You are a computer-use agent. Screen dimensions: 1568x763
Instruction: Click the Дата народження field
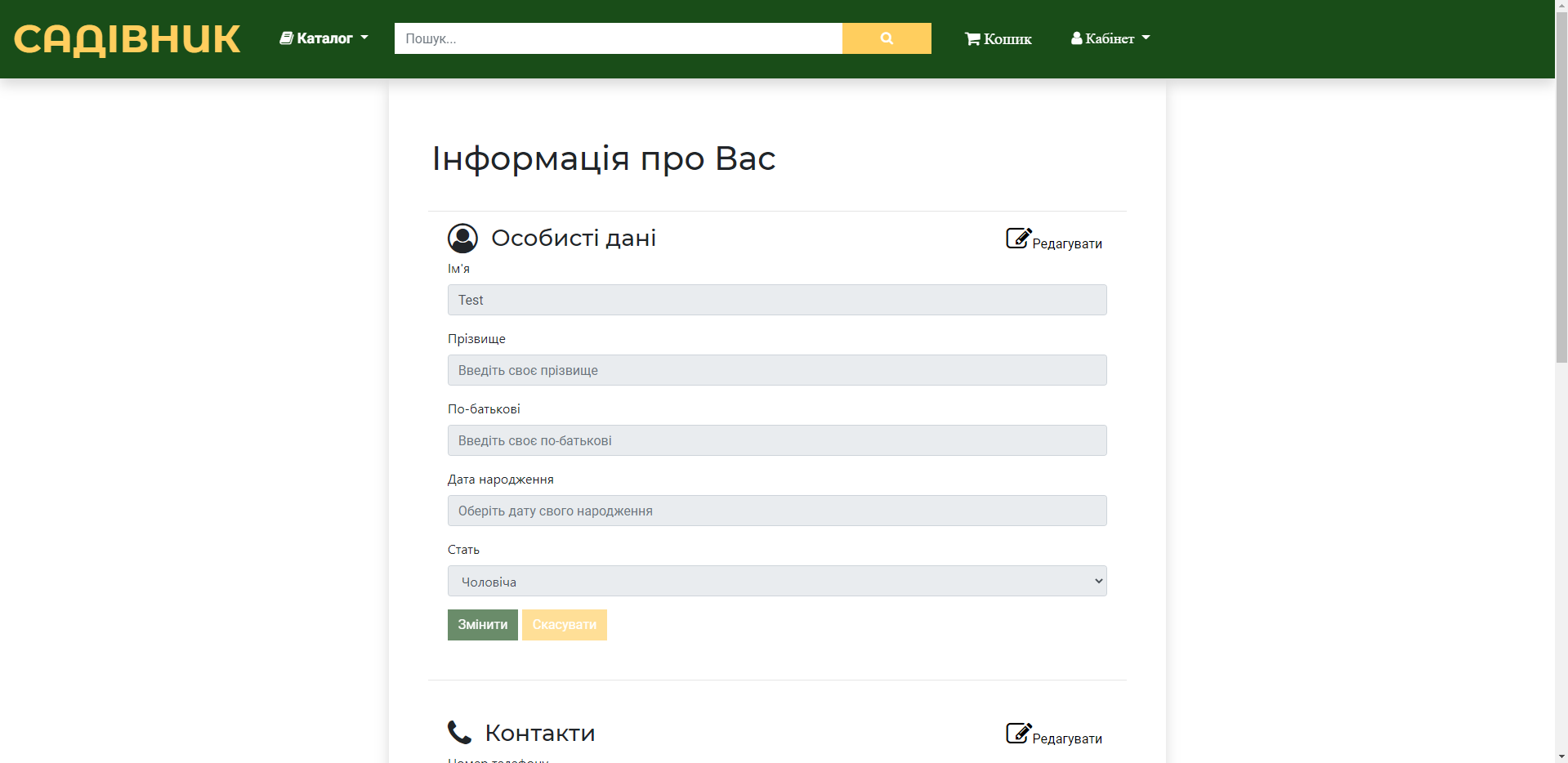(x=776, y=510)
